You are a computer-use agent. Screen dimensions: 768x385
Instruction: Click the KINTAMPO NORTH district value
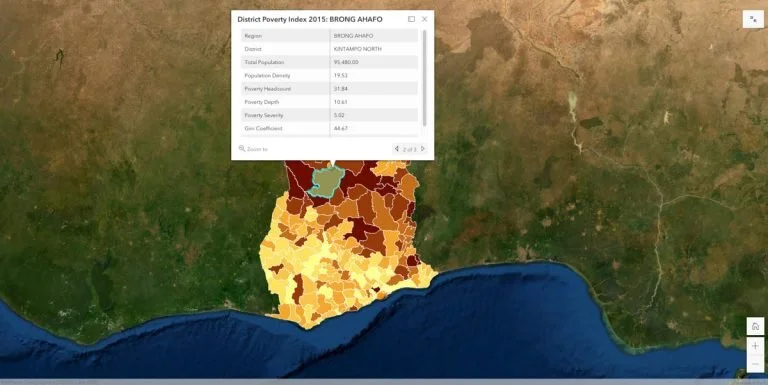358,49
